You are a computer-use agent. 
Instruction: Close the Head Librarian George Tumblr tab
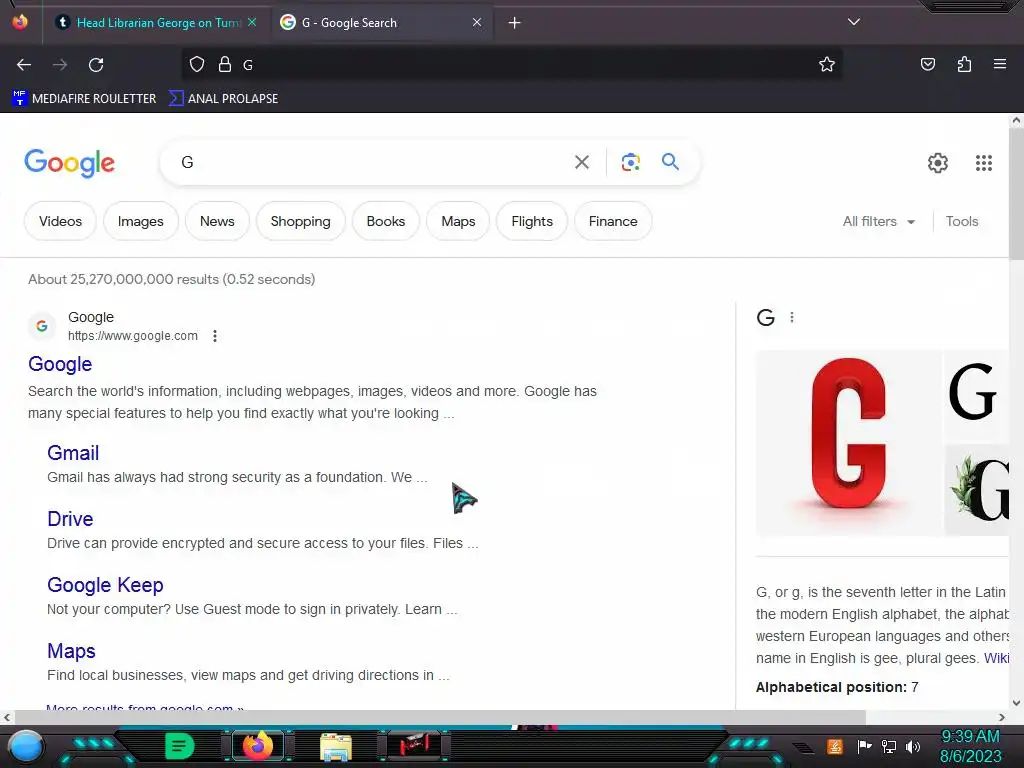pos(252,22)
